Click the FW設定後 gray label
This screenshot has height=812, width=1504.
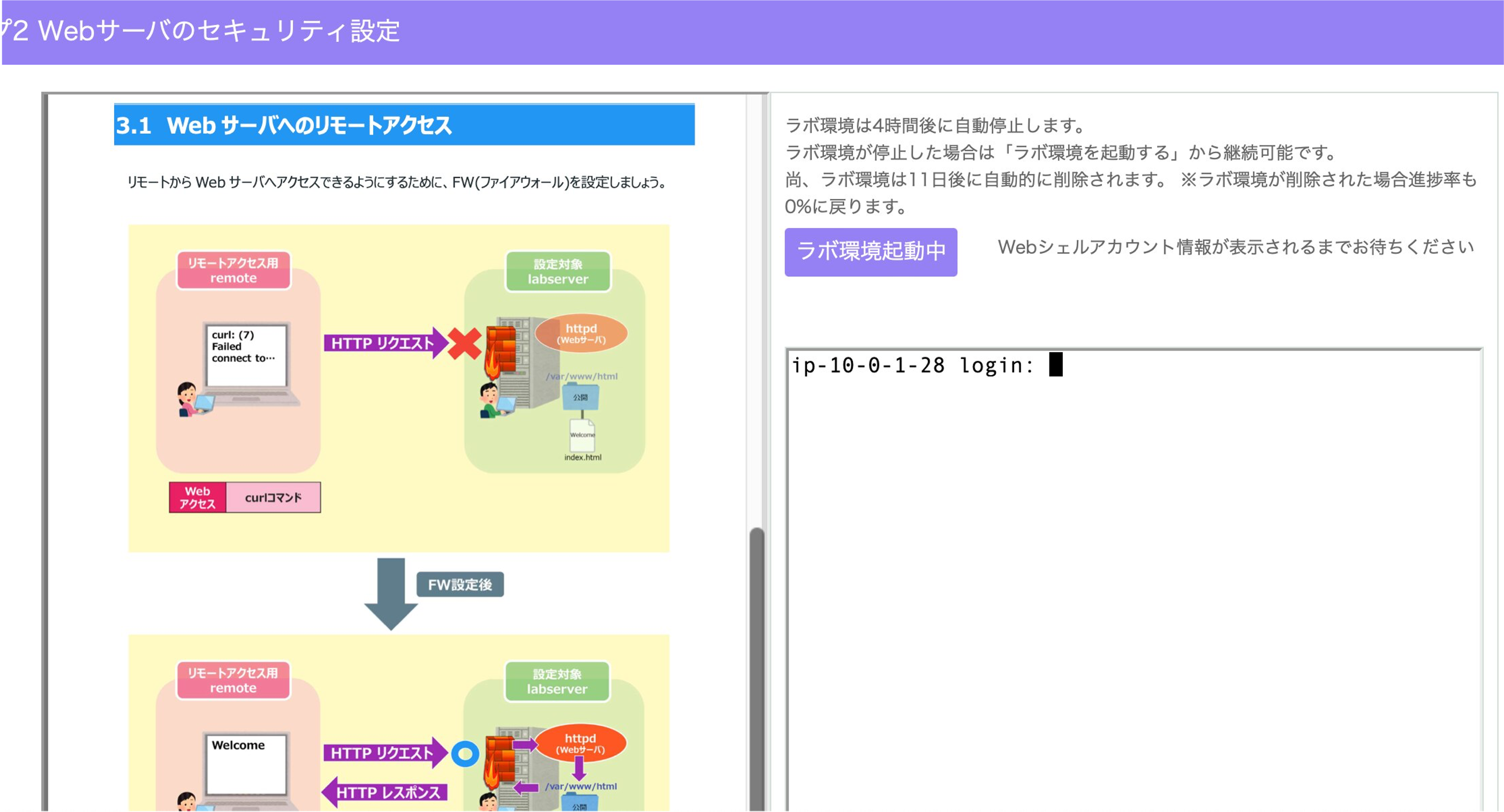coord(459,585)
